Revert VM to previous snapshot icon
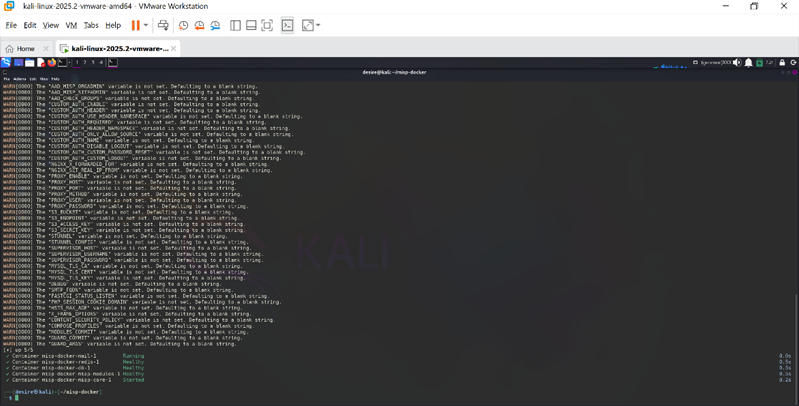The width and height of the screenshot is (799, 406). 199,25
